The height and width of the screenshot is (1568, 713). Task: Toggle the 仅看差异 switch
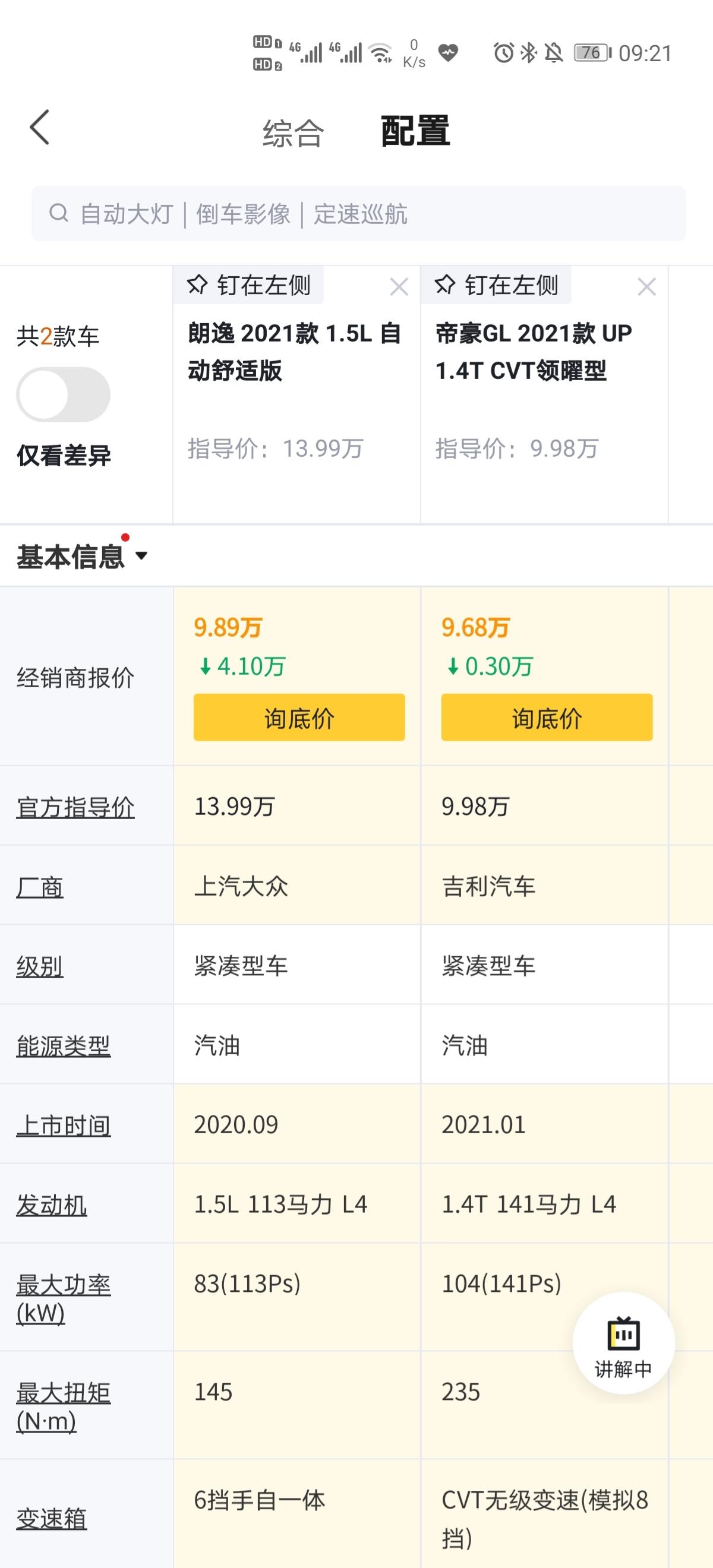click(x=64, y=394)
